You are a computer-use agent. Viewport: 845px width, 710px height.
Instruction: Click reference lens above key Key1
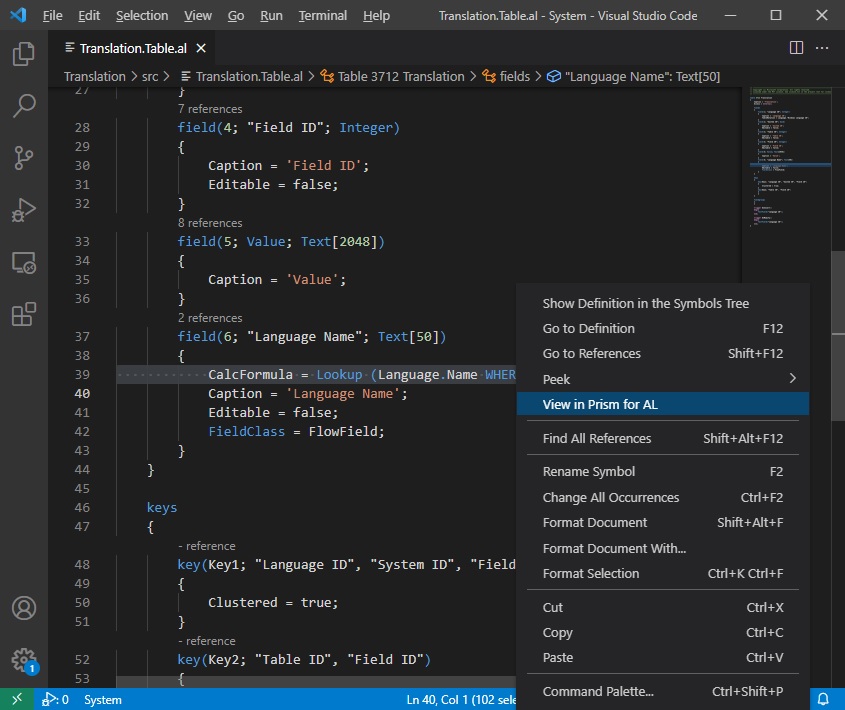(x=207, y=546)
